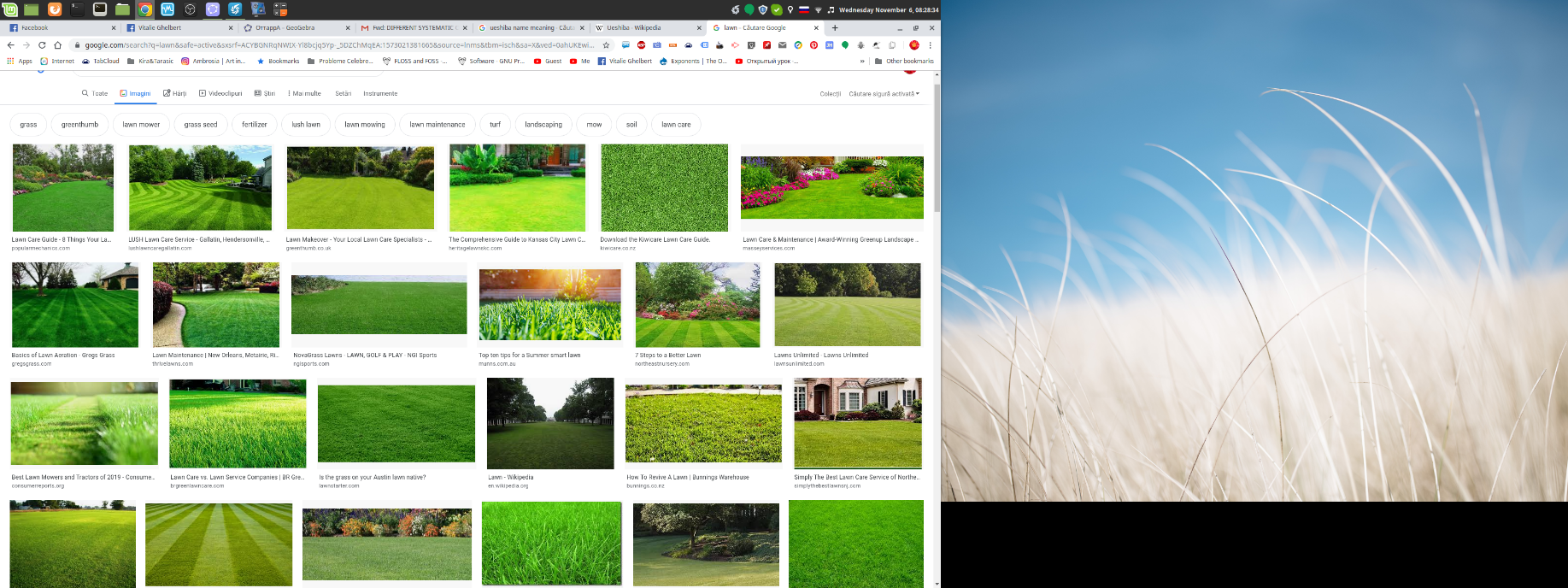Reload the current page

(x=42, y=45)
